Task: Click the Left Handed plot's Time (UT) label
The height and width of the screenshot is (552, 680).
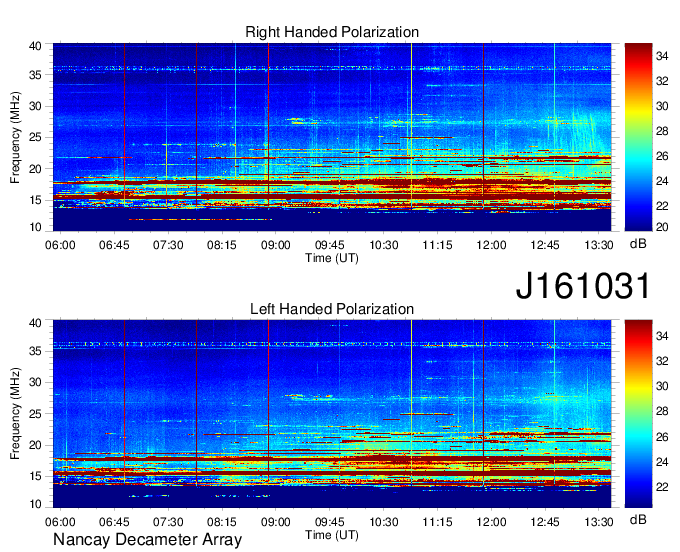Action: (x=332, y=535)
